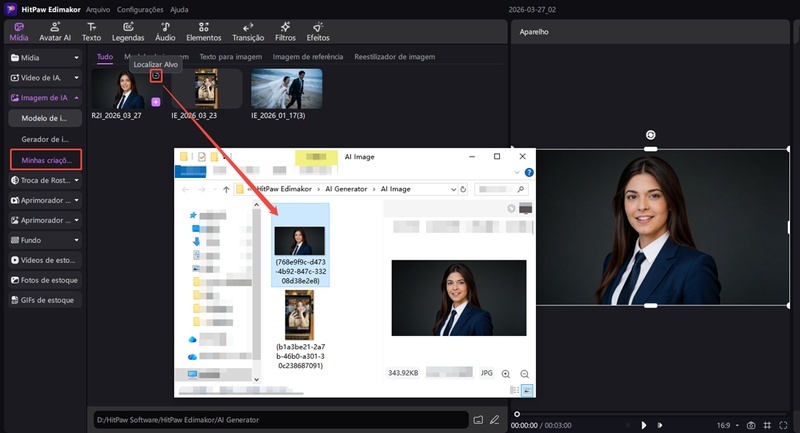Screen dimensions: 800x433
Task: Click the playback progress slider handle
Action: tap(517, 413)
